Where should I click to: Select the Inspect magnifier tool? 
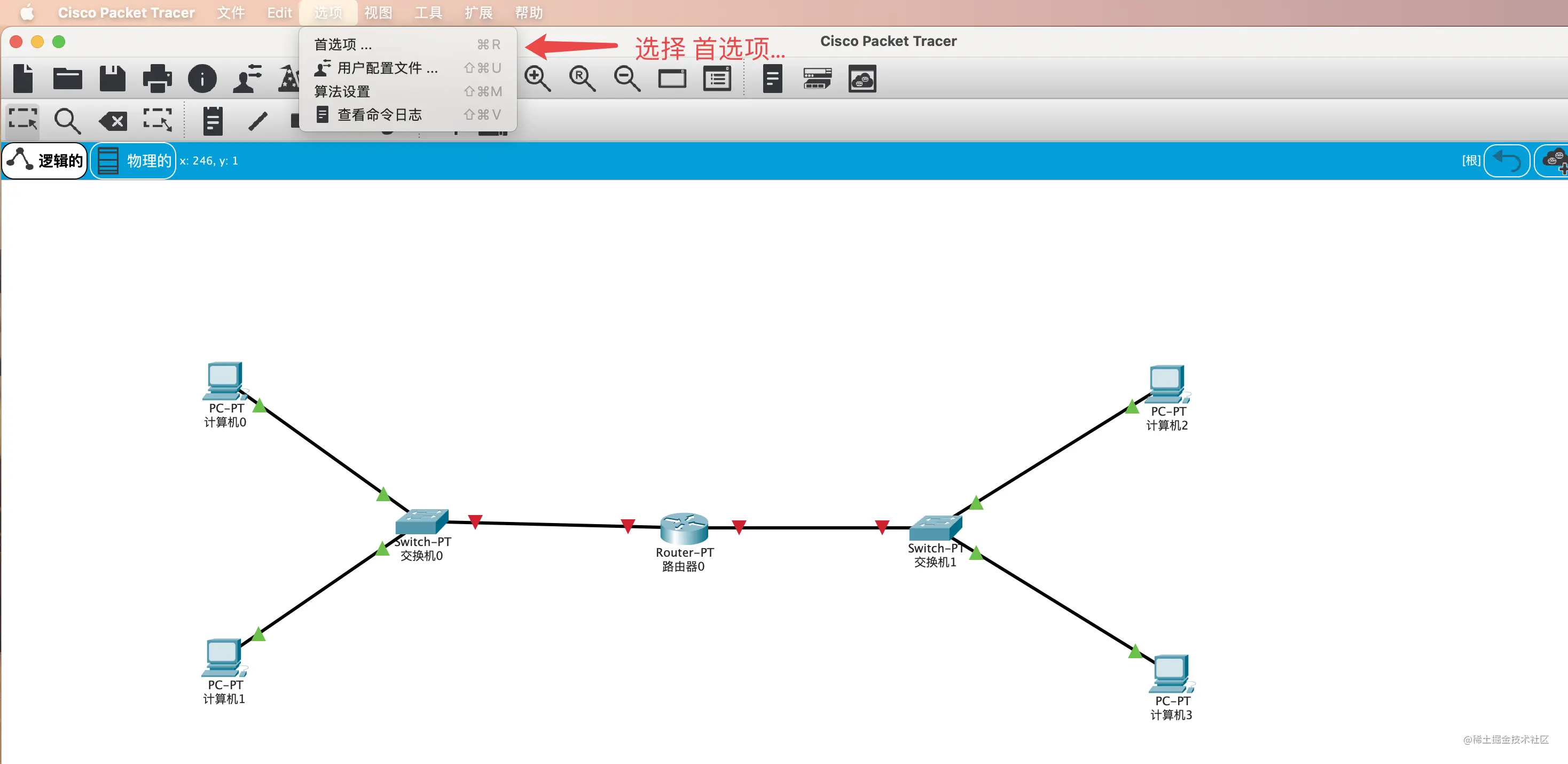click(x=67, y=121)
